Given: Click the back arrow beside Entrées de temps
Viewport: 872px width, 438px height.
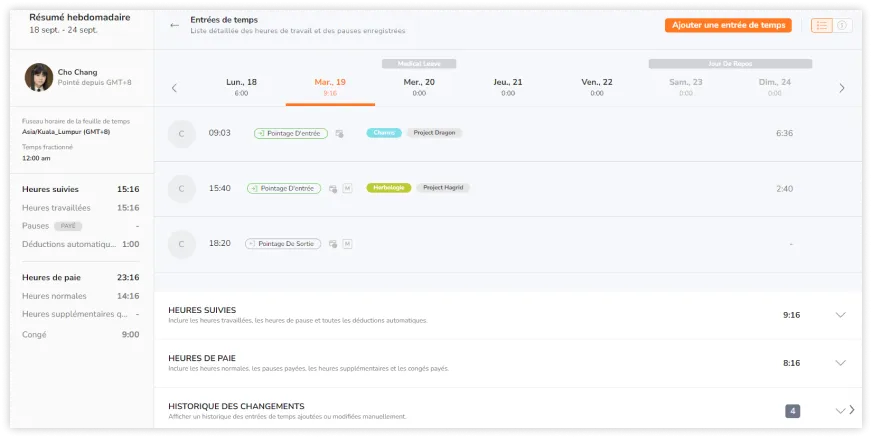Looking at the screenshot, I should pos(175,25).
